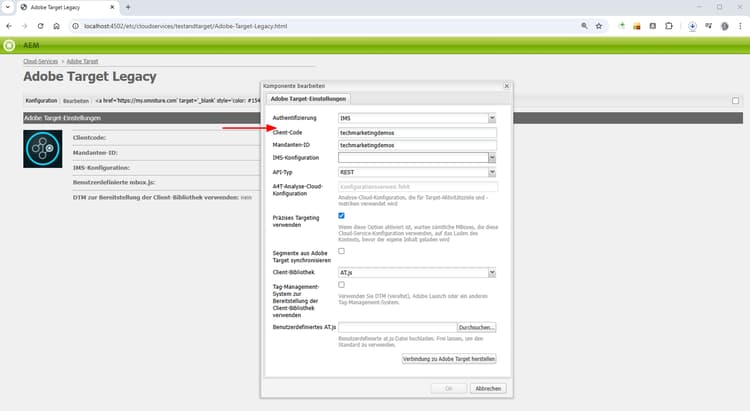750x411 pixels.
Task: Click Verbindung zu Adobe Target herstellen
Action: (x=449, y=359)
